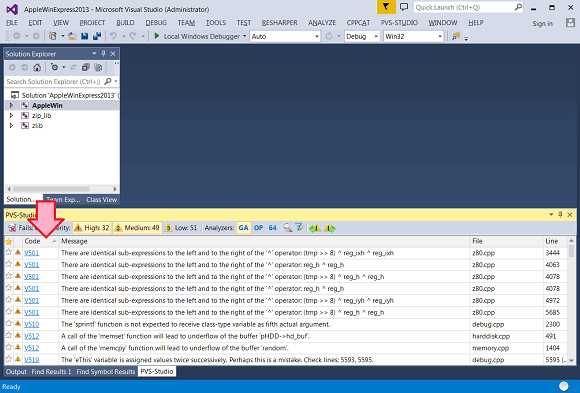Image resolution: width=580 pixels, height=393 pixels.
Task: Star the V510 sprintf warning row
Action: point(9,324)
